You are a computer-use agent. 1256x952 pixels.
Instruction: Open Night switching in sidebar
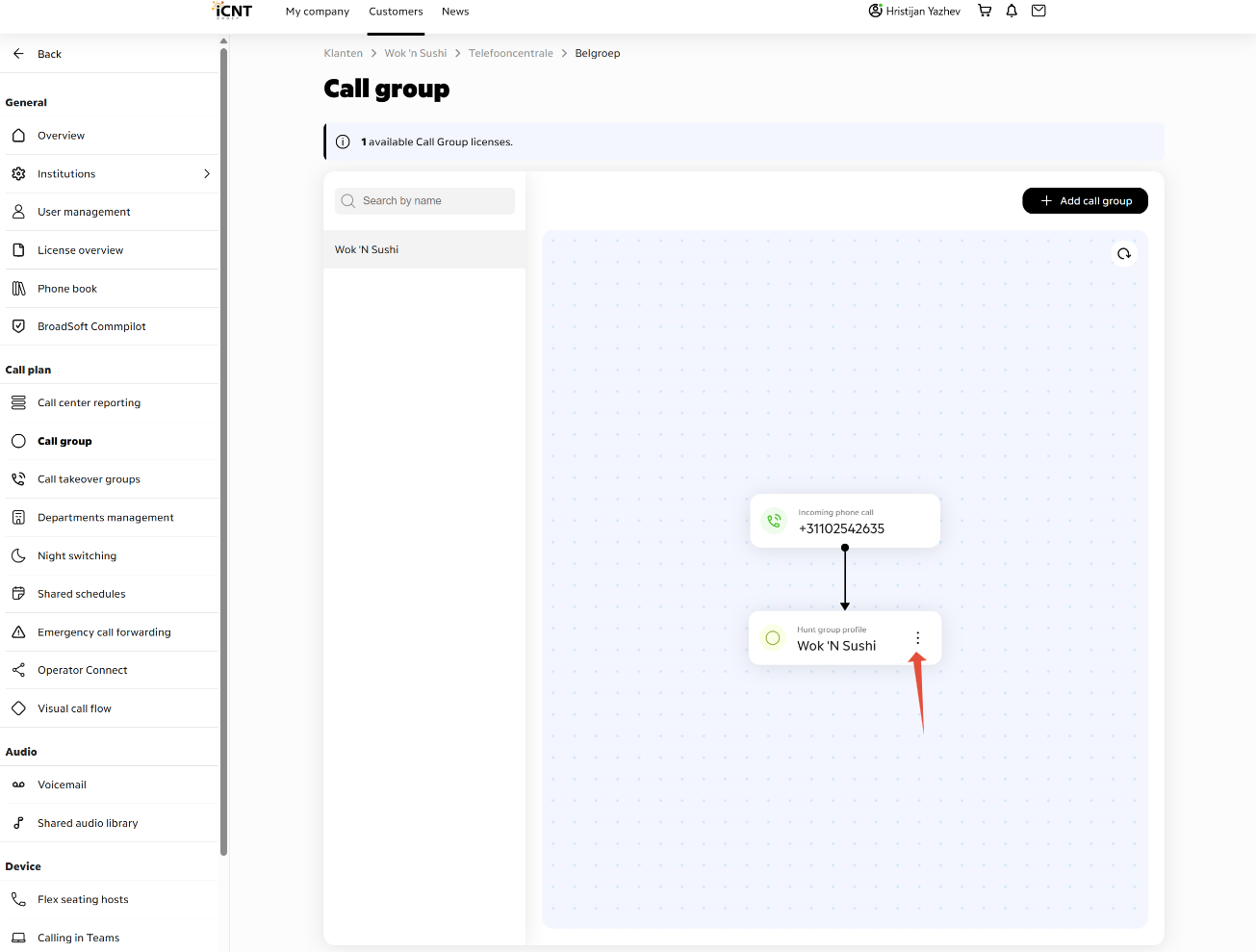pos(112,556)
